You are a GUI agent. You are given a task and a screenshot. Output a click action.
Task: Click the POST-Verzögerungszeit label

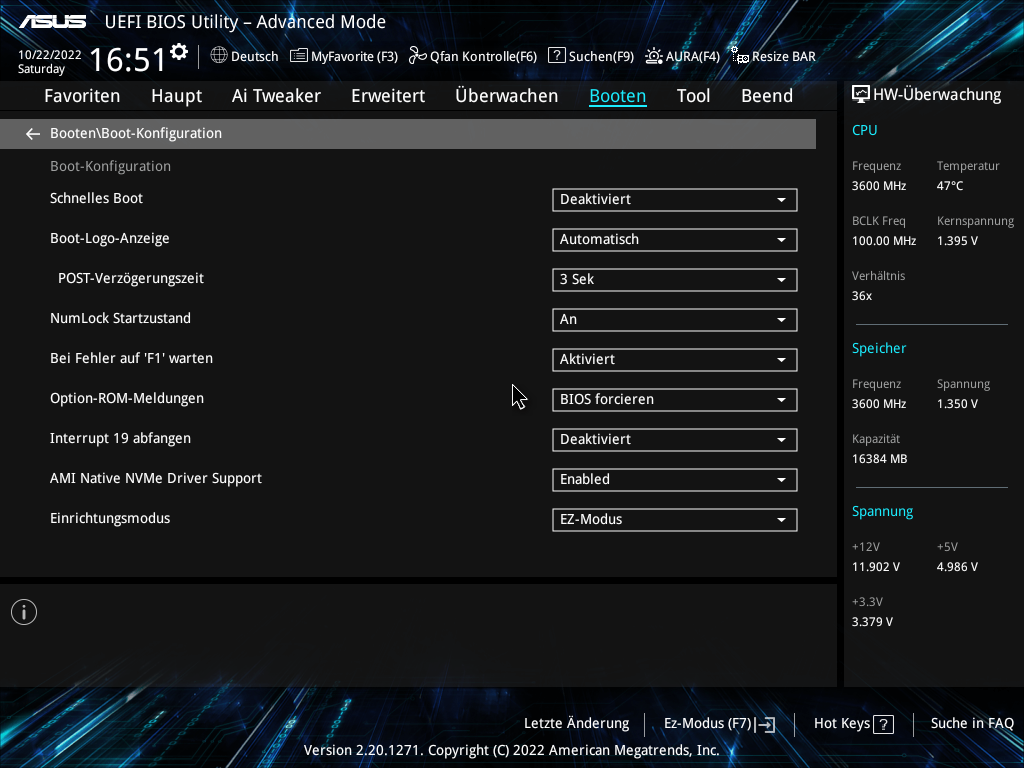131,279
